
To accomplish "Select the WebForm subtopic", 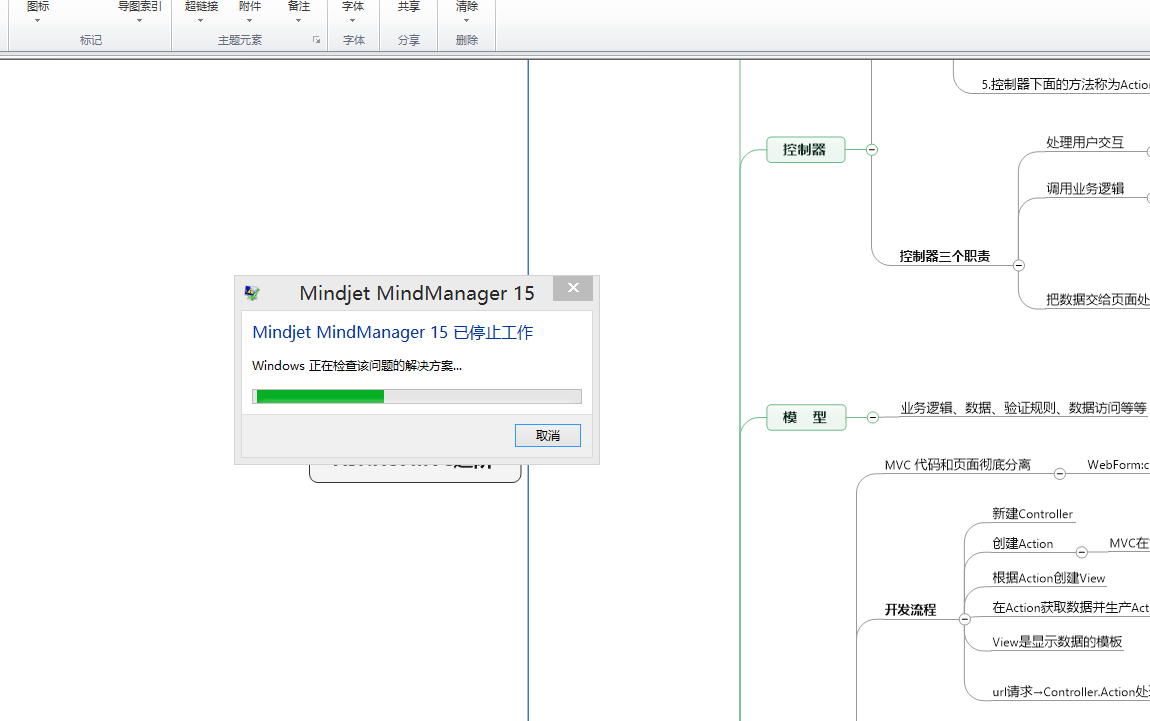I will (1118, 464).
